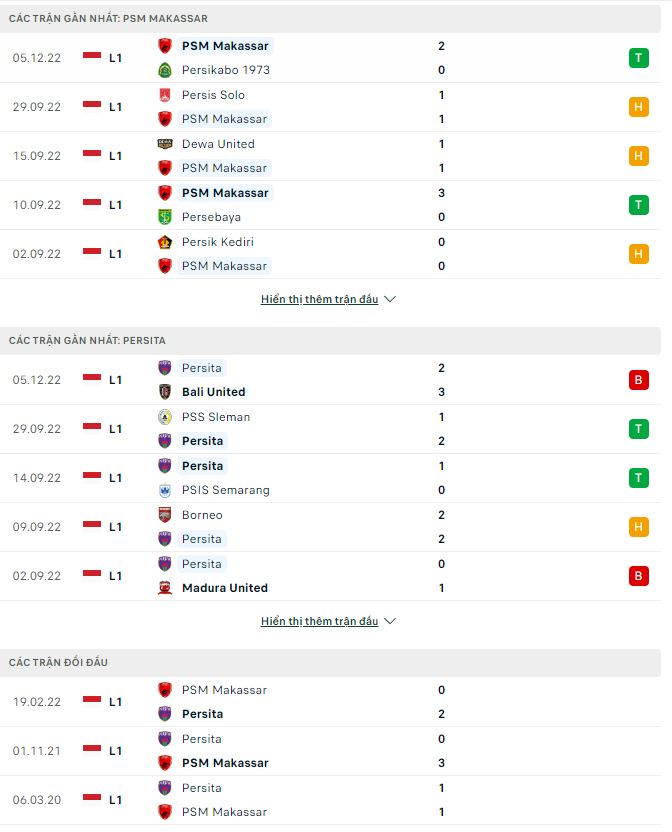Open the Madura United team name link
The image size is (672, 832).
[x=224, y=588]
